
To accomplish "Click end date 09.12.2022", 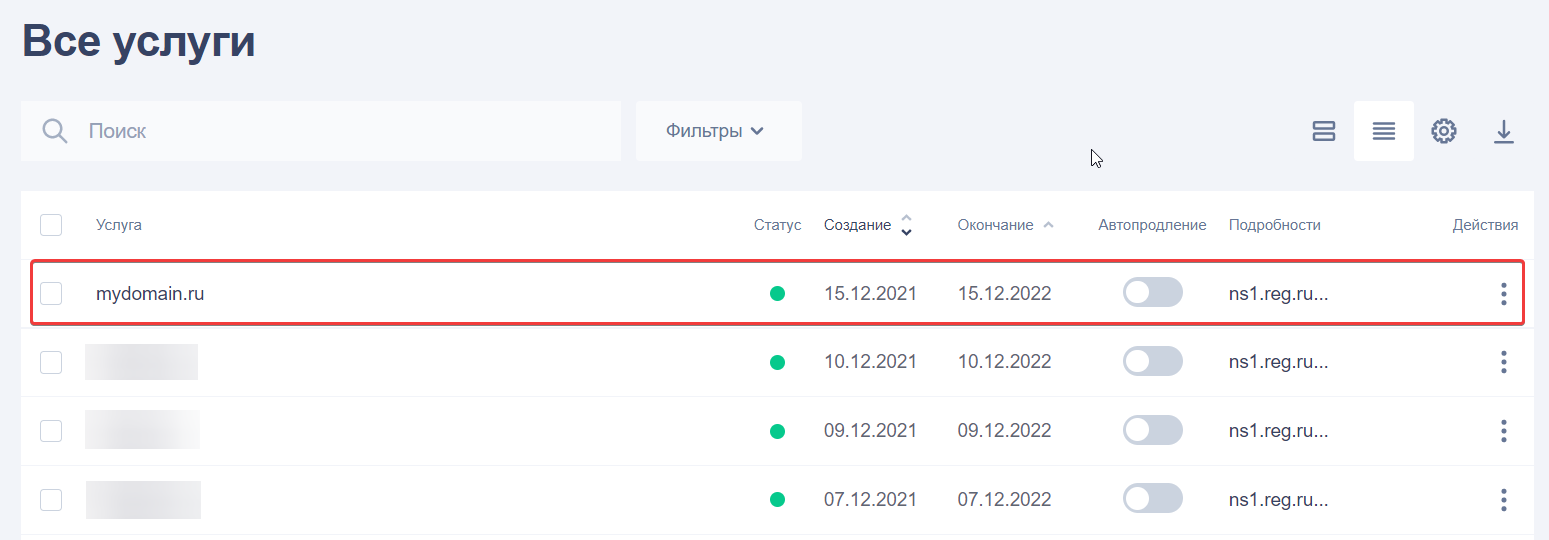I will [x=1004, y=431].
